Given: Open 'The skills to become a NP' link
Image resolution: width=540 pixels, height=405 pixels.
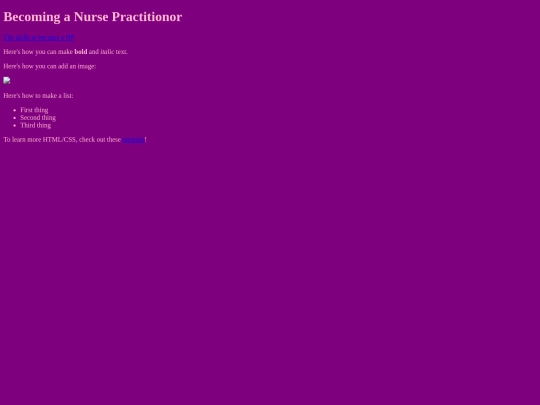Looking at the screenshot, I should [x=39, y=38].
